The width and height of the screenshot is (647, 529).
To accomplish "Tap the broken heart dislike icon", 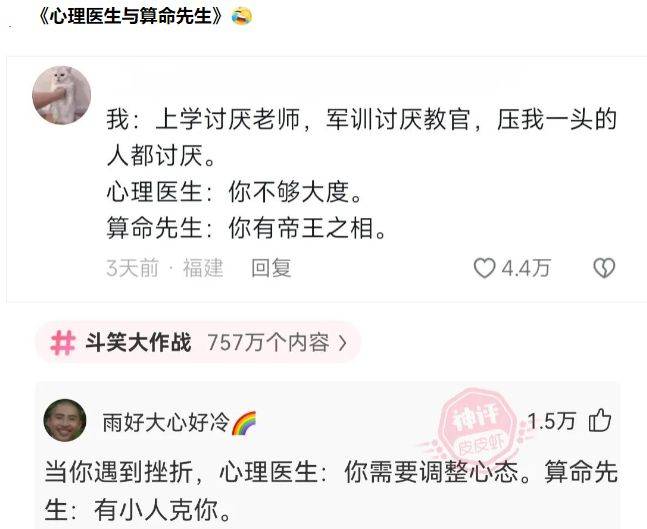I will (x=604, y=268).
